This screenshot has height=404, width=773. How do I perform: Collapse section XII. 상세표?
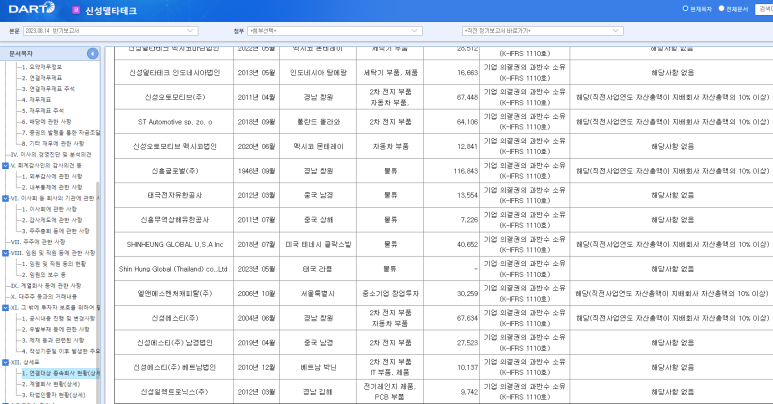(5, 363)
